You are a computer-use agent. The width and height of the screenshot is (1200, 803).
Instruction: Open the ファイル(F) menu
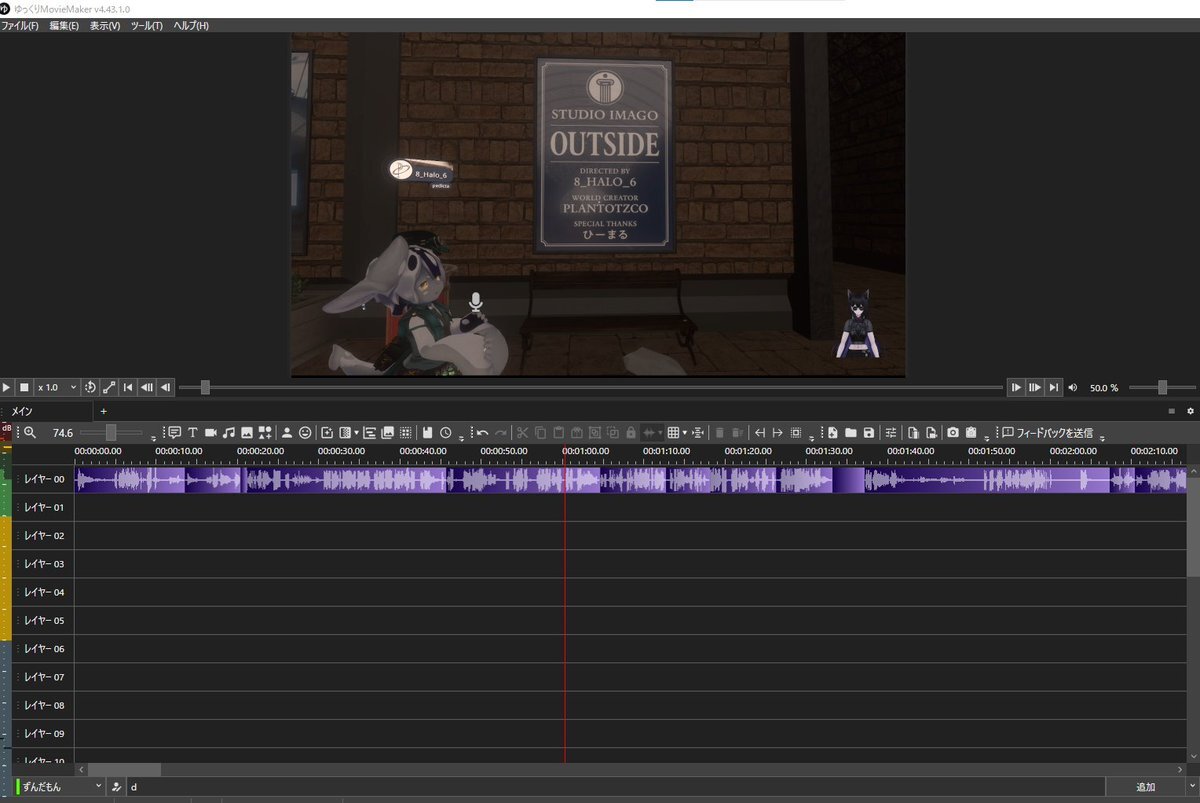tap(20, 25)
